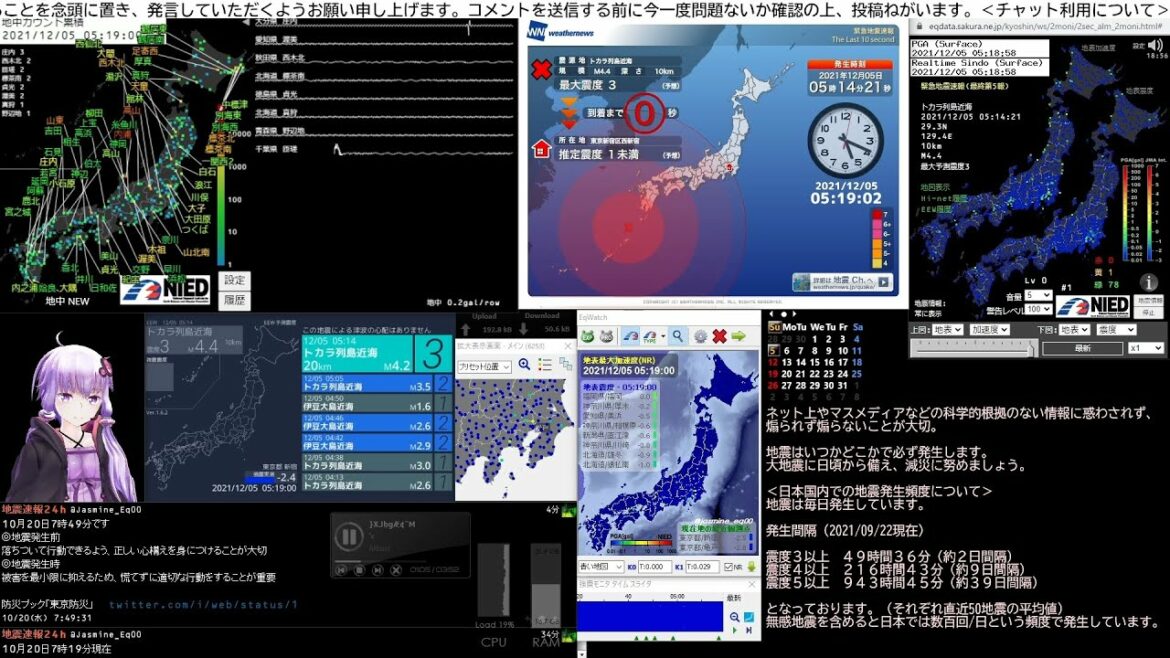Click the 設定 button under the map
This screenshot has width=1170, height=658.
(x=234, y=280)
